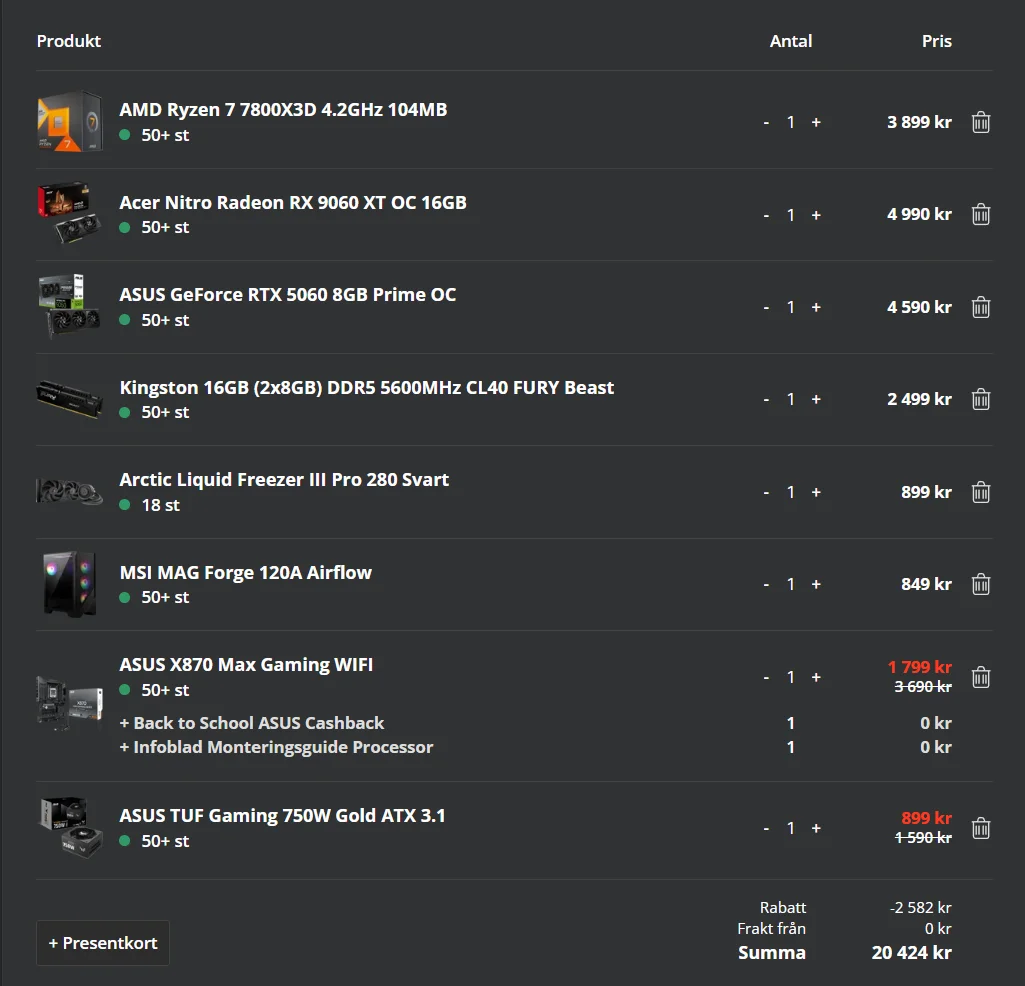Click the Rabatt amount -2 582 kr
Viewport: 1025px width, 986px height.
coord(920,908)
